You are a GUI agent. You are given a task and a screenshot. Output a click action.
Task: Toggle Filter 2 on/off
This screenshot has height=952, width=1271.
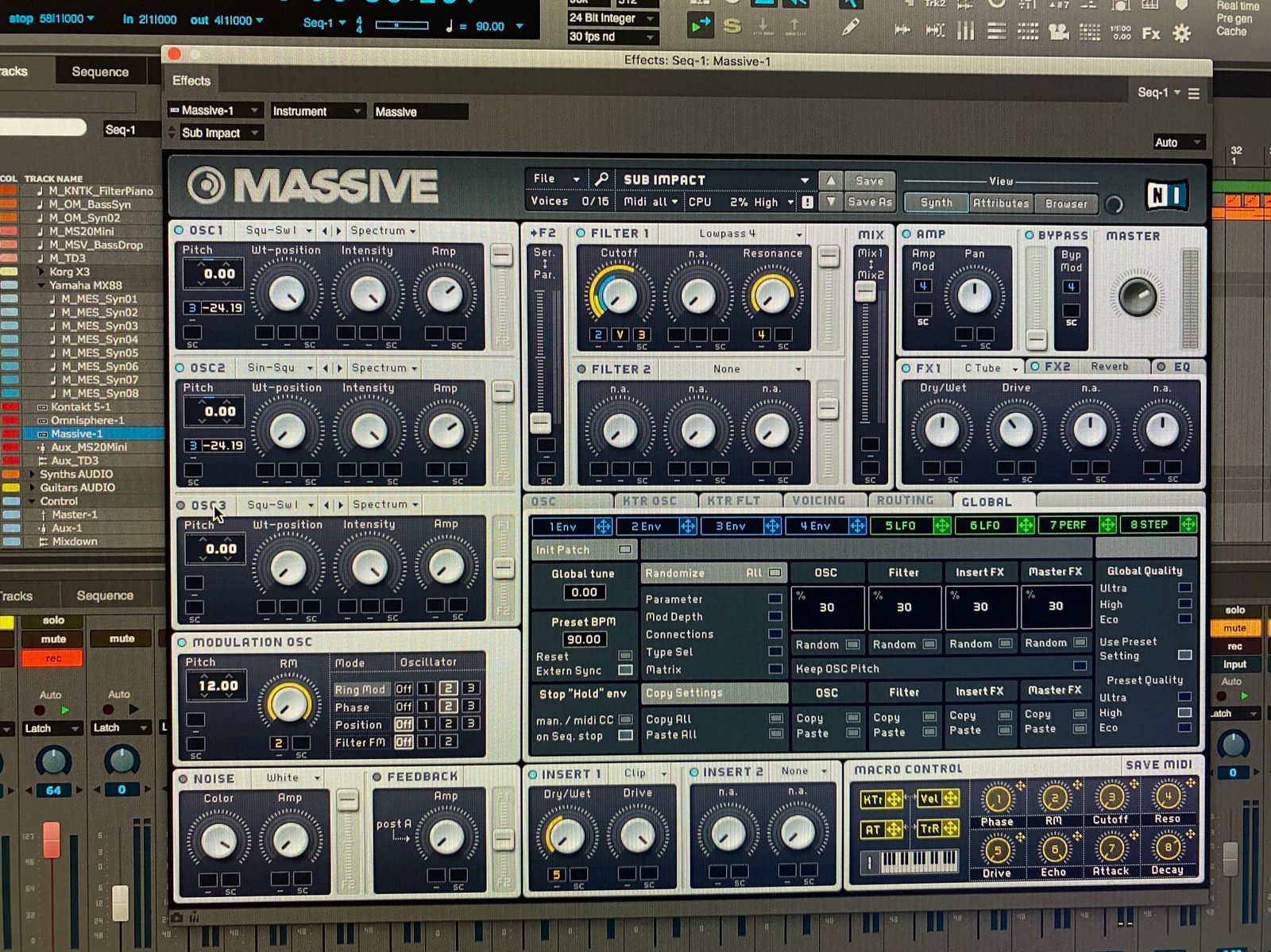[581, 369]
